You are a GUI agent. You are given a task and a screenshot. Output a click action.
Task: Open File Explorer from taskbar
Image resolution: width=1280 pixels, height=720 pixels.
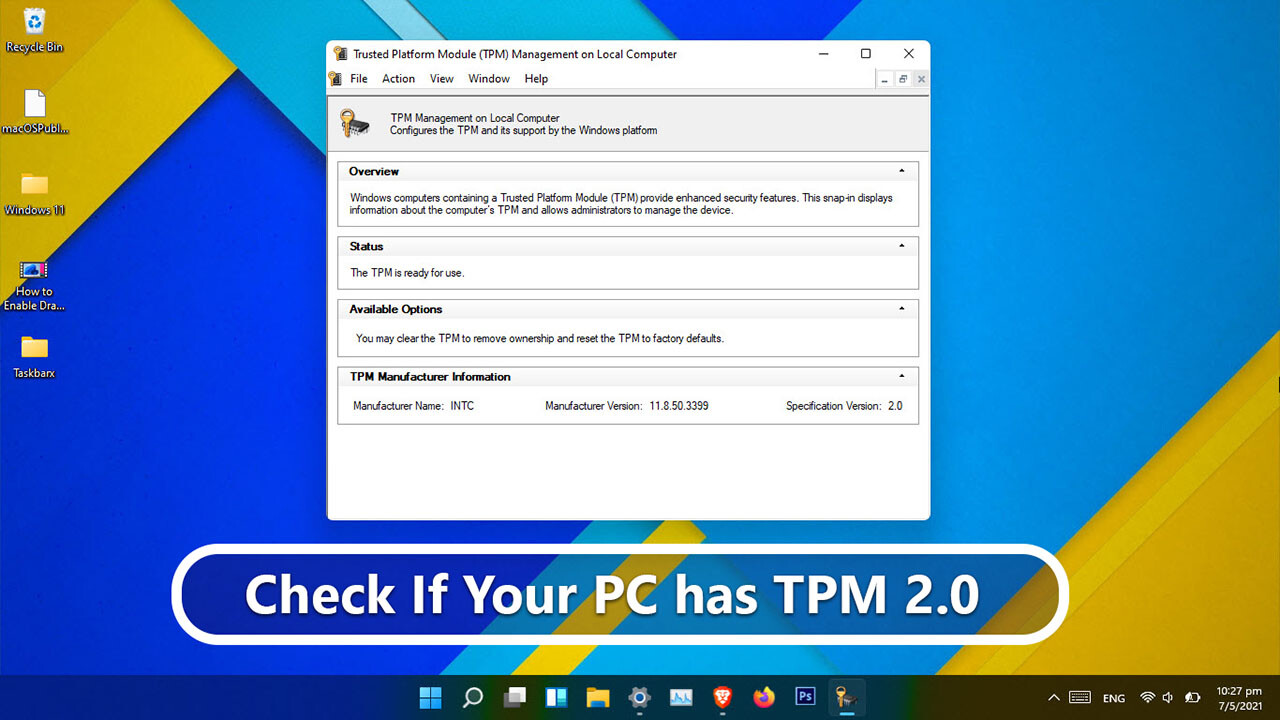coord(598,697)
